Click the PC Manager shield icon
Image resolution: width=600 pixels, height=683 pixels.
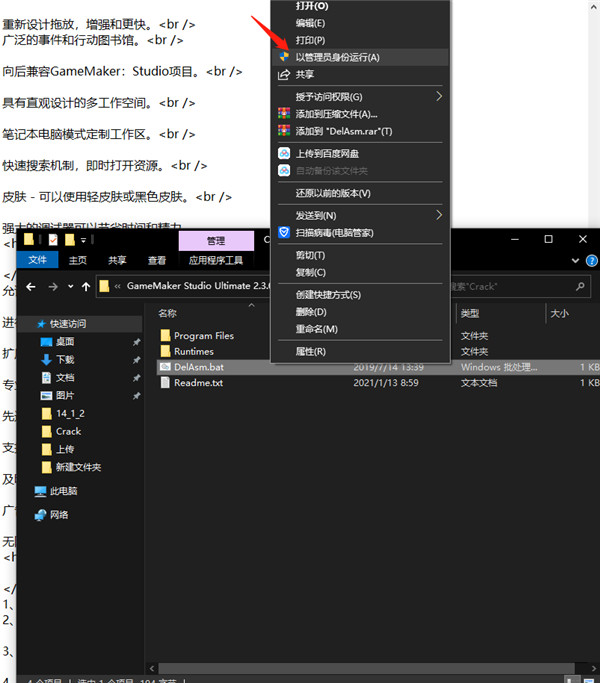pos(284,232)
